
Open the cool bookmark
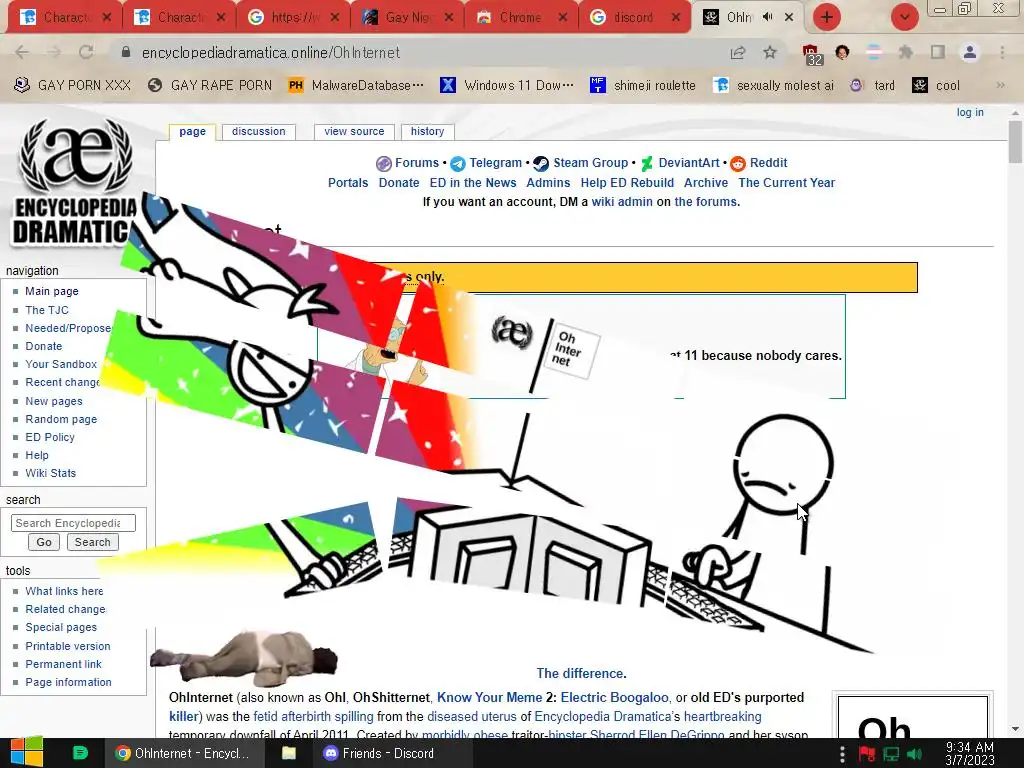[x=936, y=85]
